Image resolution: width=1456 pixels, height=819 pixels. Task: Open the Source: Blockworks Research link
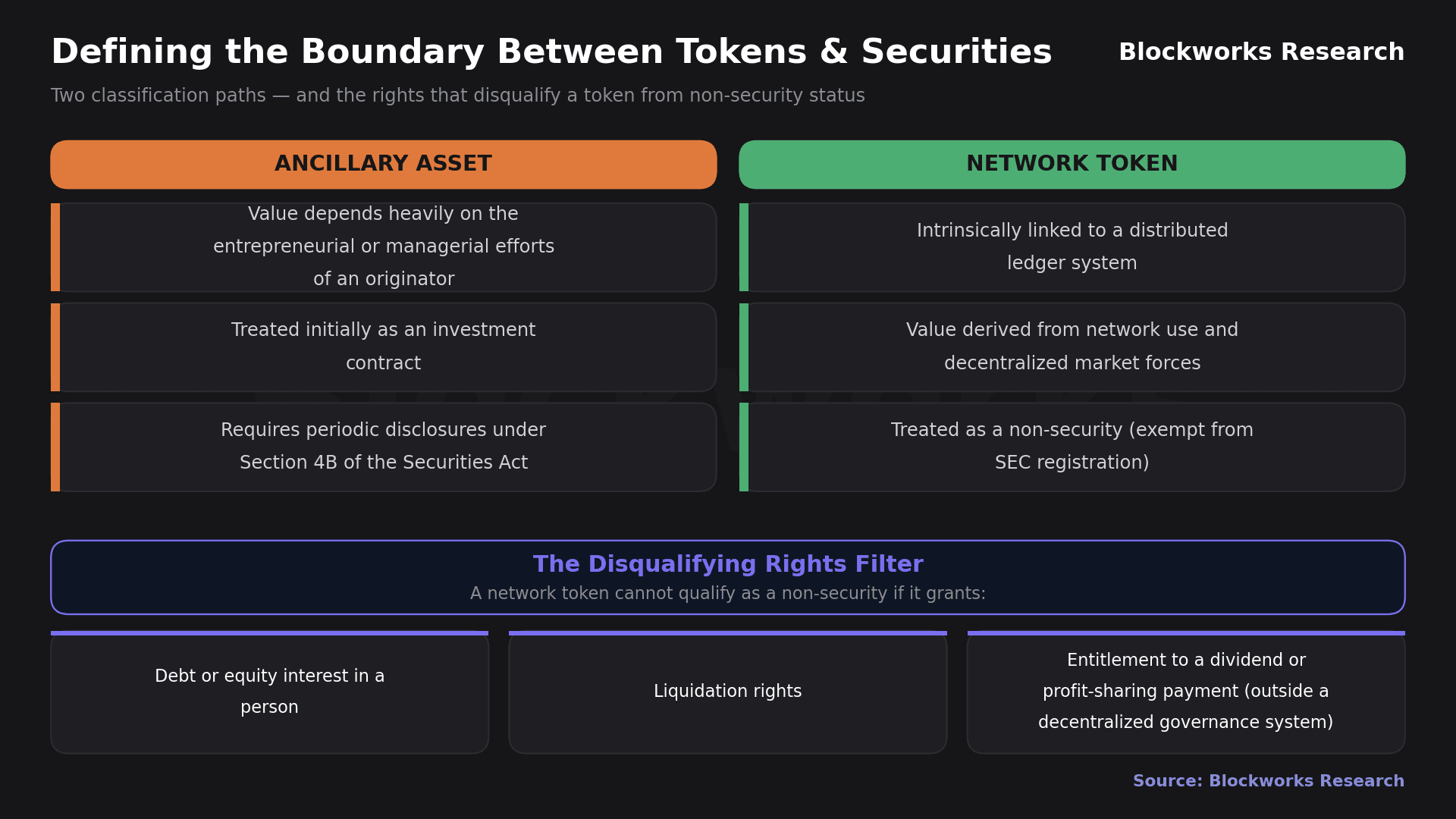(x=1268, y=781)
